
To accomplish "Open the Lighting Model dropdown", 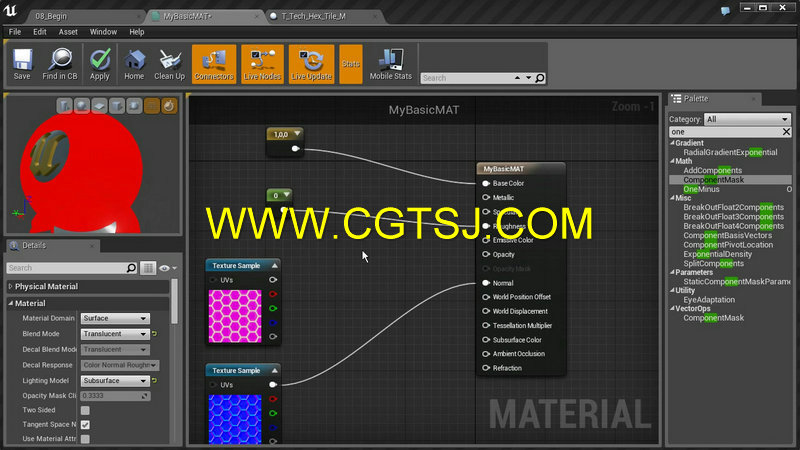I will (x=115, y=381).
